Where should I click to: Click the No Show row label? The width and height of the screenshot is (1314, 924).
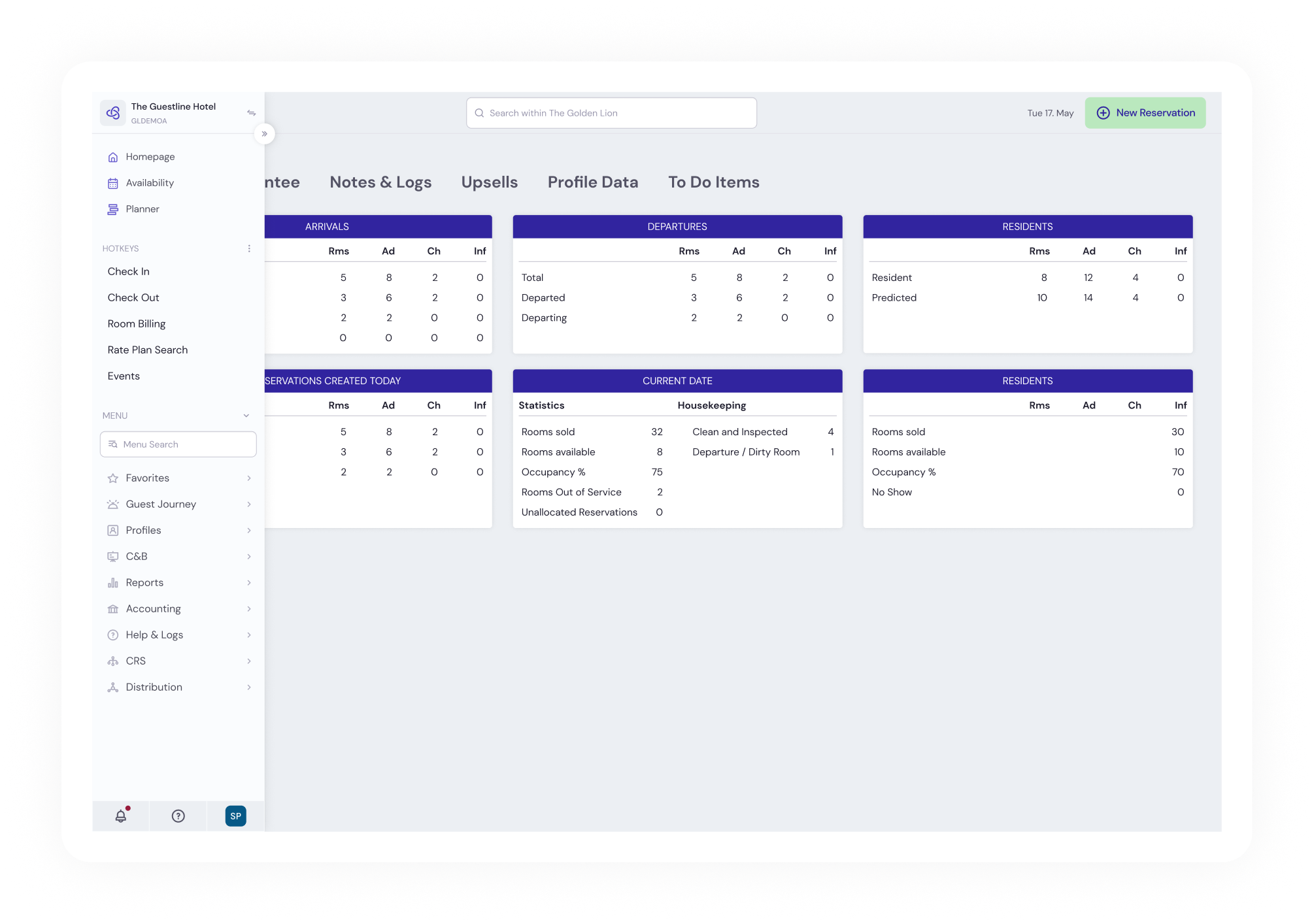tap(892, 493)
